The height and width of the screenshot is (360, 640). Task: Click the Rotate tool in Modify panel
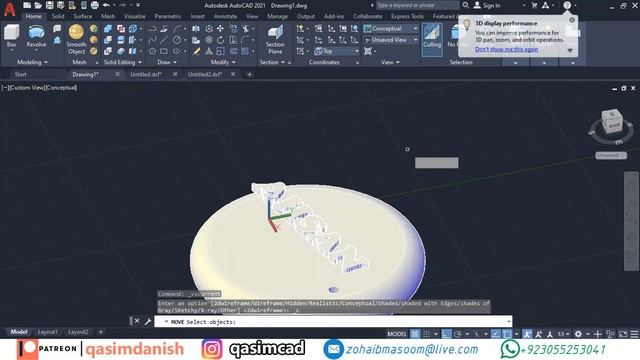pyautogui.click(x=220, y=40)
